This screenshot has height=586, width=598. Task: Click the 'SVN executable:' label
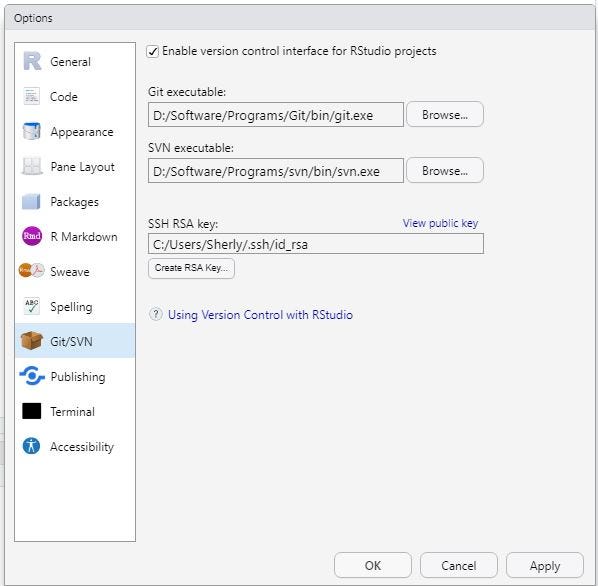pyautogui.click(x=191, y=148)
